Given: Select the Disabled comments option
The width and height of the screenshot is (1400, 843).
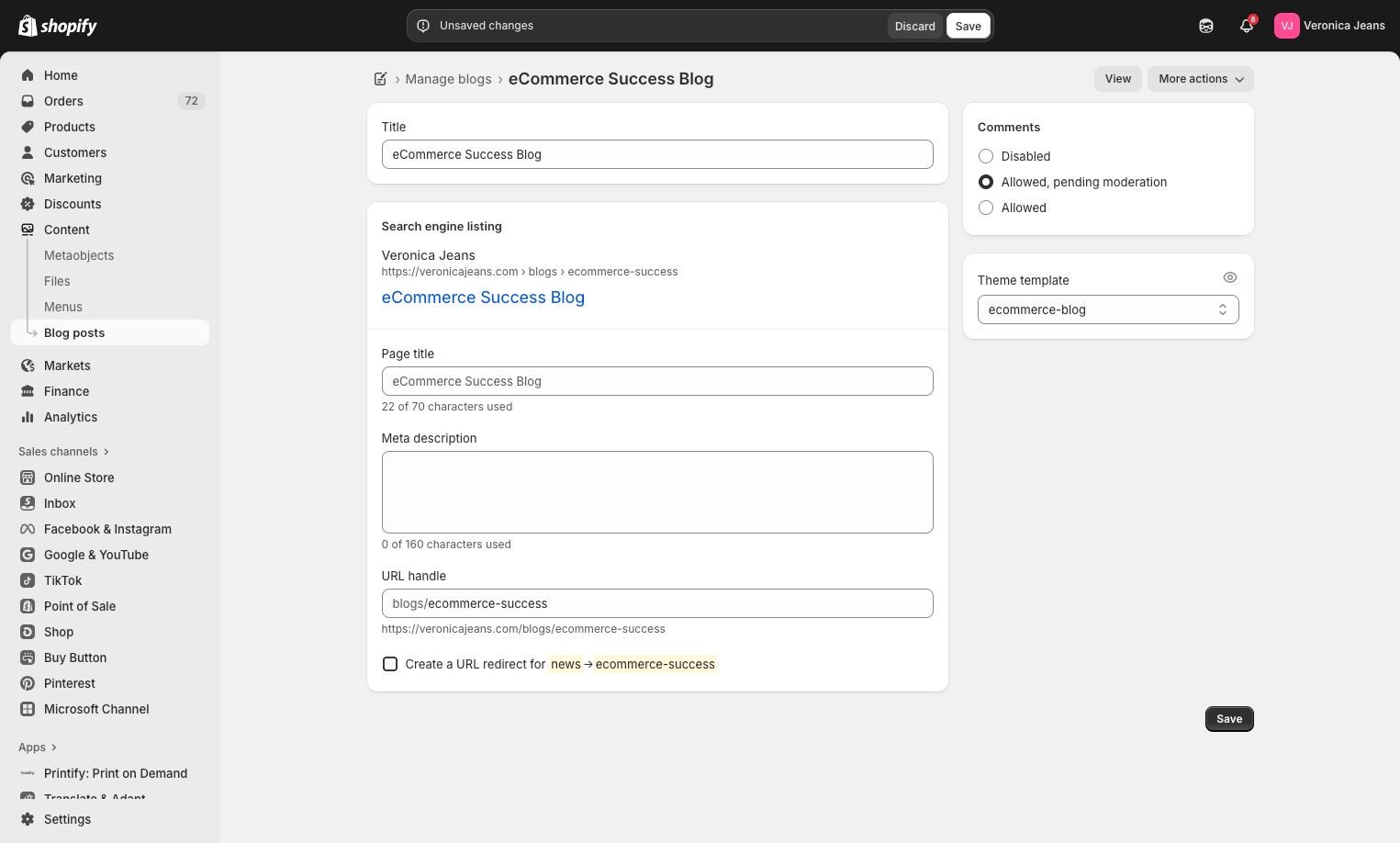Looking at the screenshot, I should coord(986,156).
